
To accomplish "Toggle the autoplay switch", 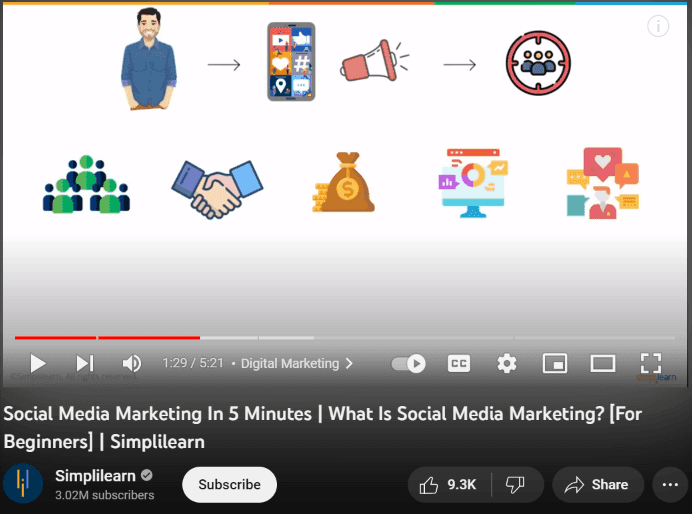I will point(408,363).
